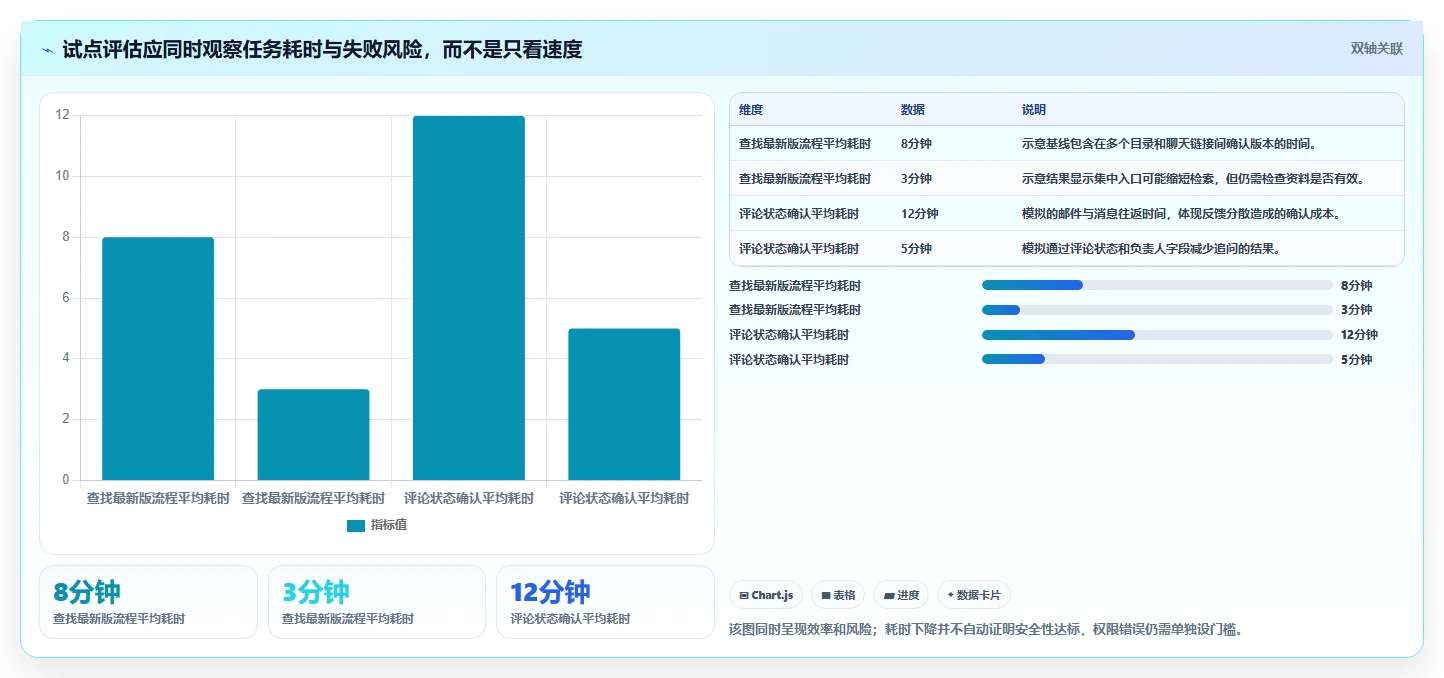The image size is (1444, 678).
Task: Click the chart bar with value 5
Action: click(624, 404)
